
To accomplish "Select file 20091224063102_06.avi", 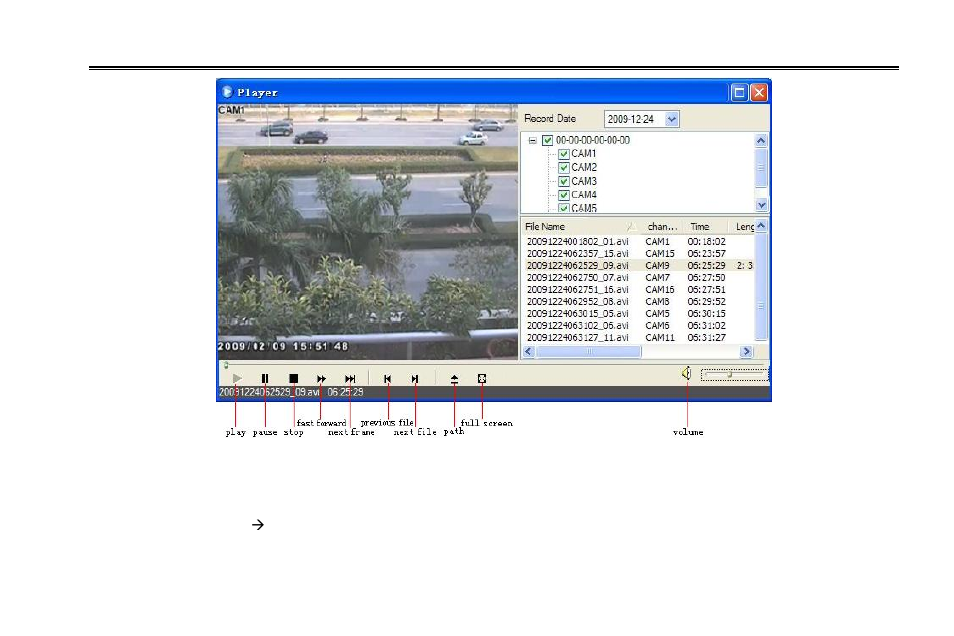I will (x=577, y=326).
